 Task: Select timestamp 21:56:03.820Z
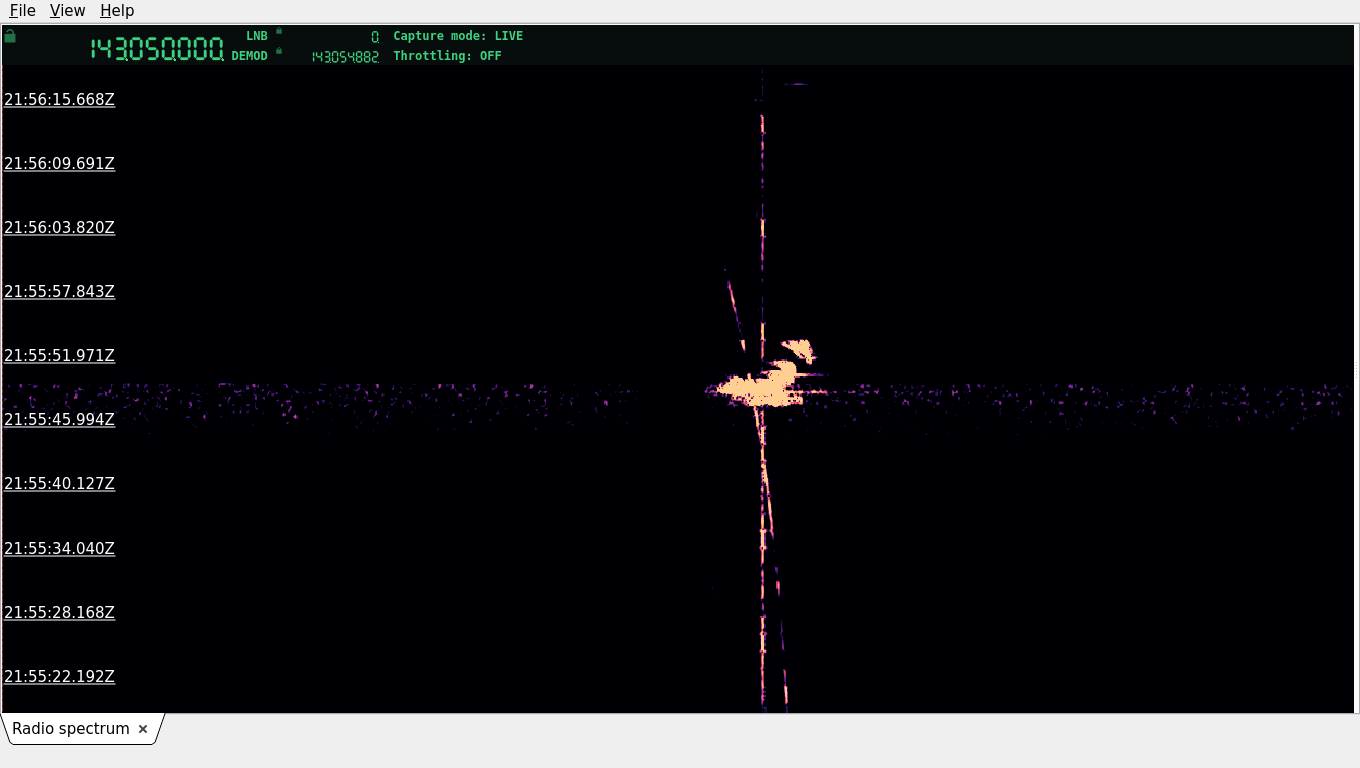click(60, 227)
